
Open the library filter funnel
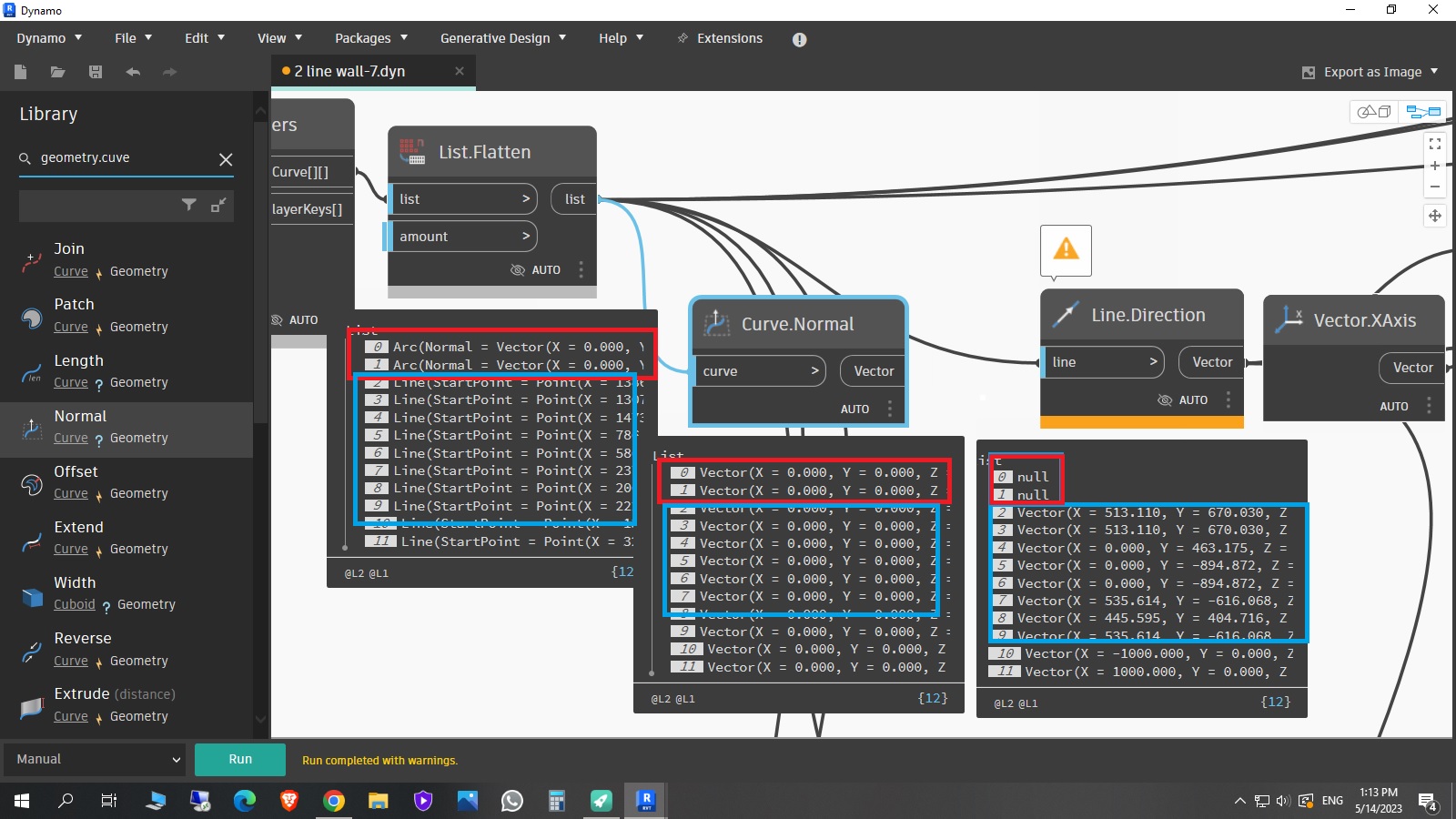click(x=189, y=205)
